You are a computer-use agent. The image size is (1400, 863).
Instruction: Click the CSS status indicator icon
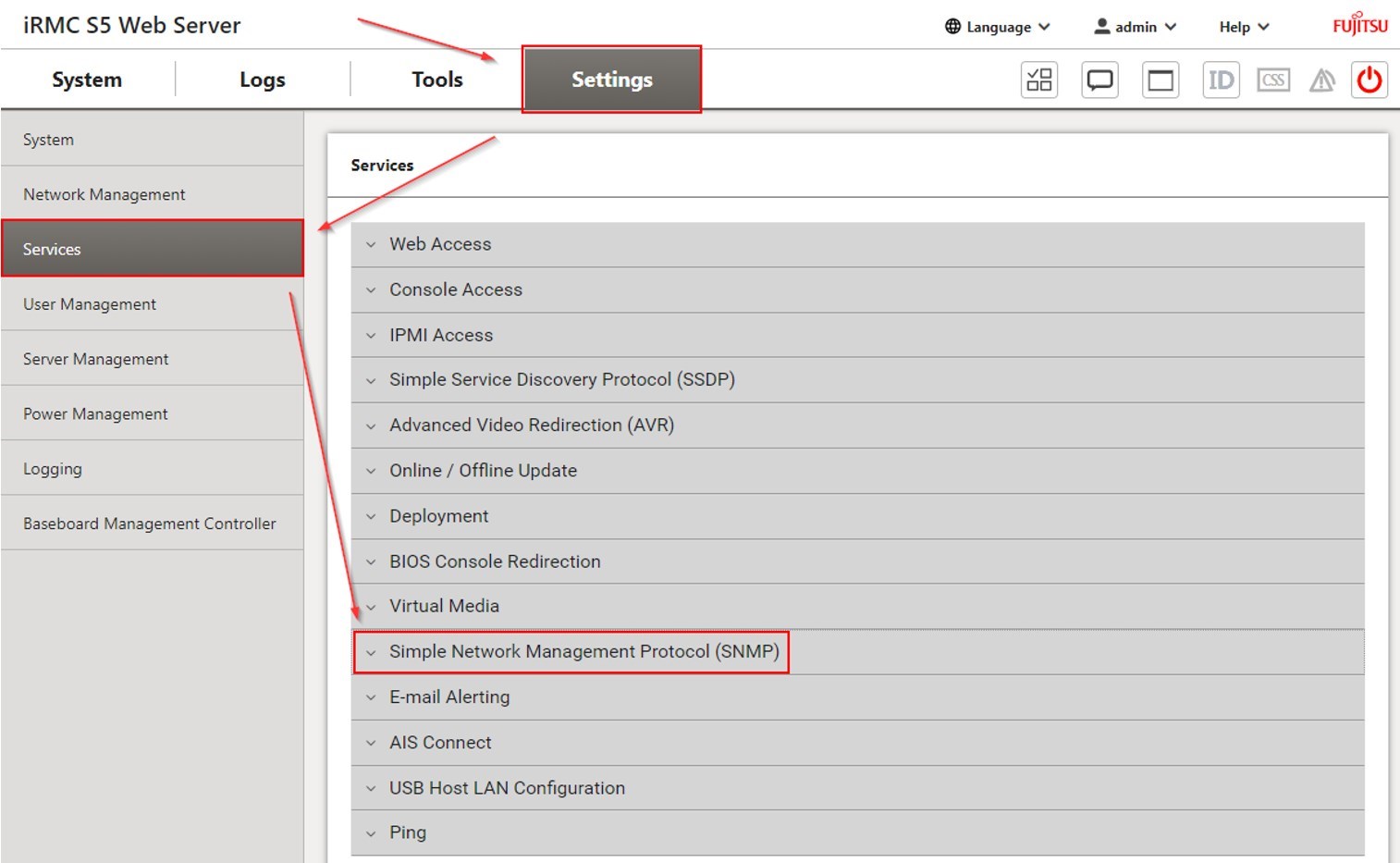point(1273,80)
